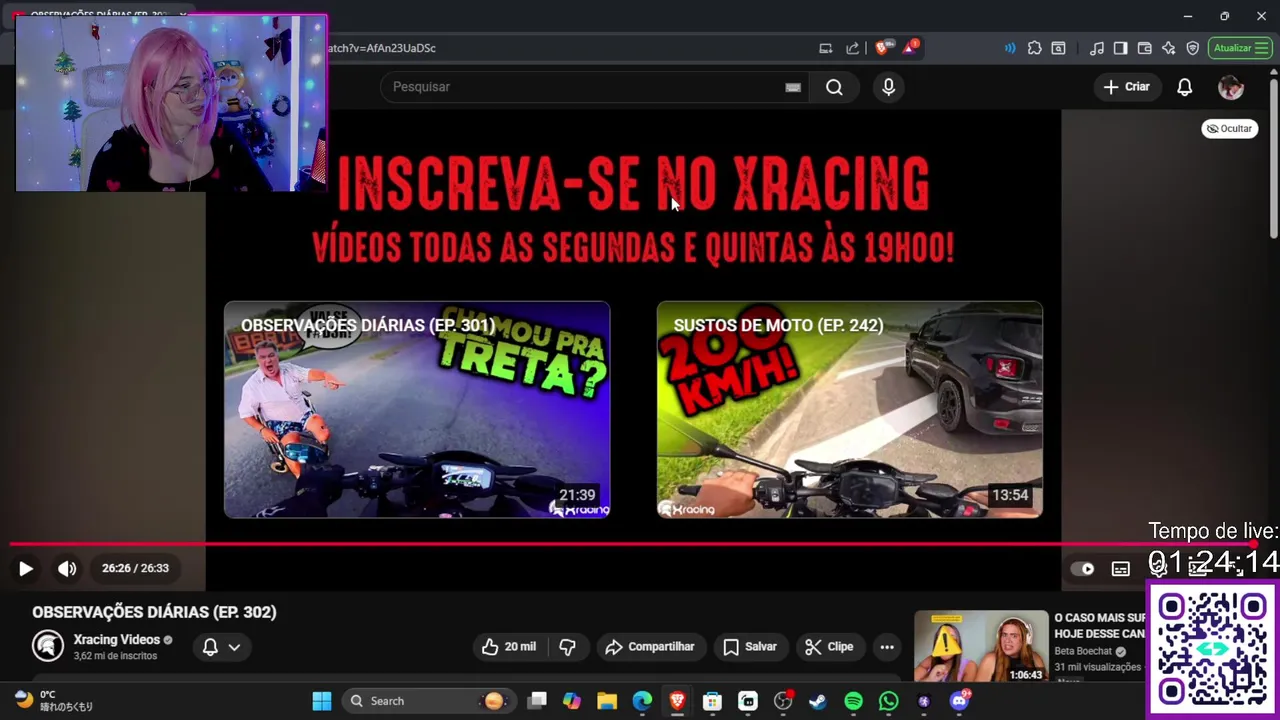Click the magnifier search button on YouTube
Viewport: 1280px width, 720px height.
click(x=834, y=87)
